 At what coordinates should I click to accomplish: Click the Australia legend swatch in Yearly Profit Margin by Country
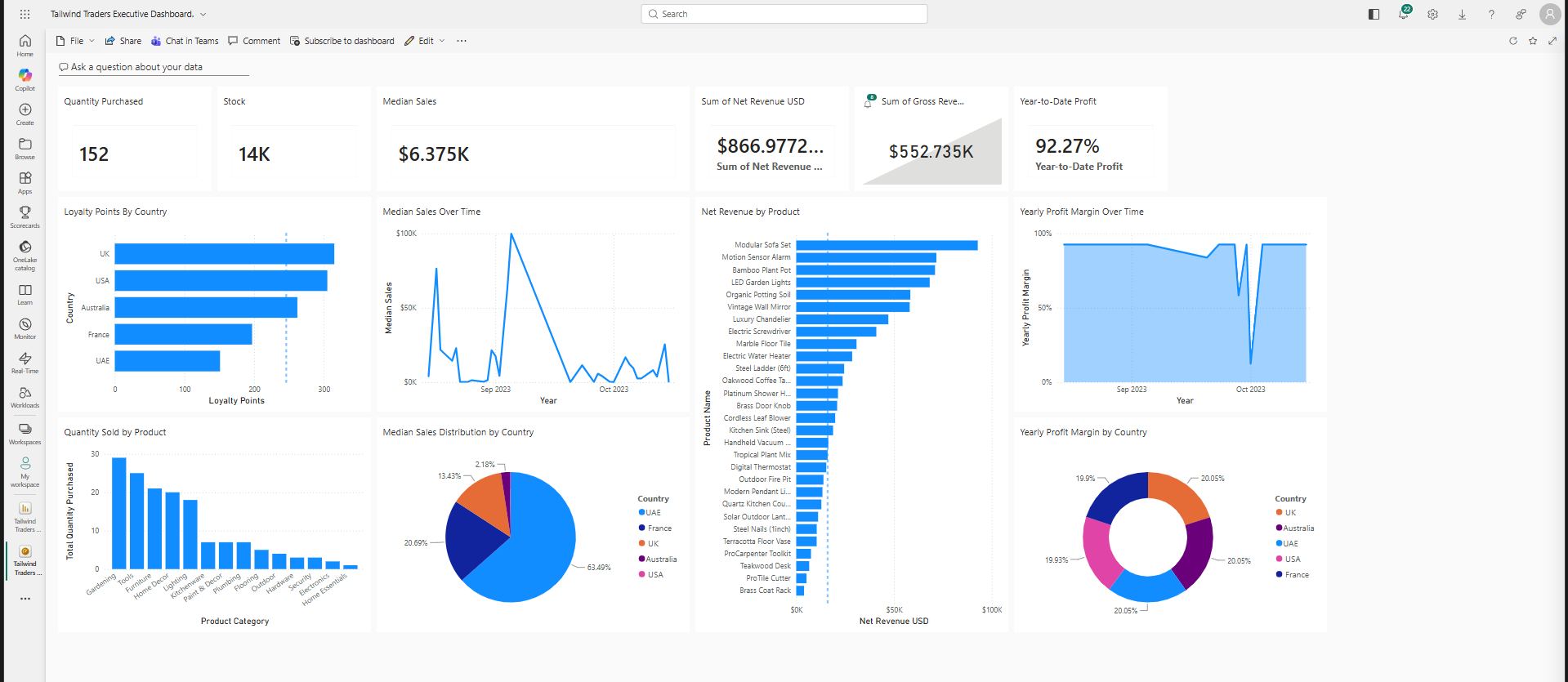pos(1279,528)
